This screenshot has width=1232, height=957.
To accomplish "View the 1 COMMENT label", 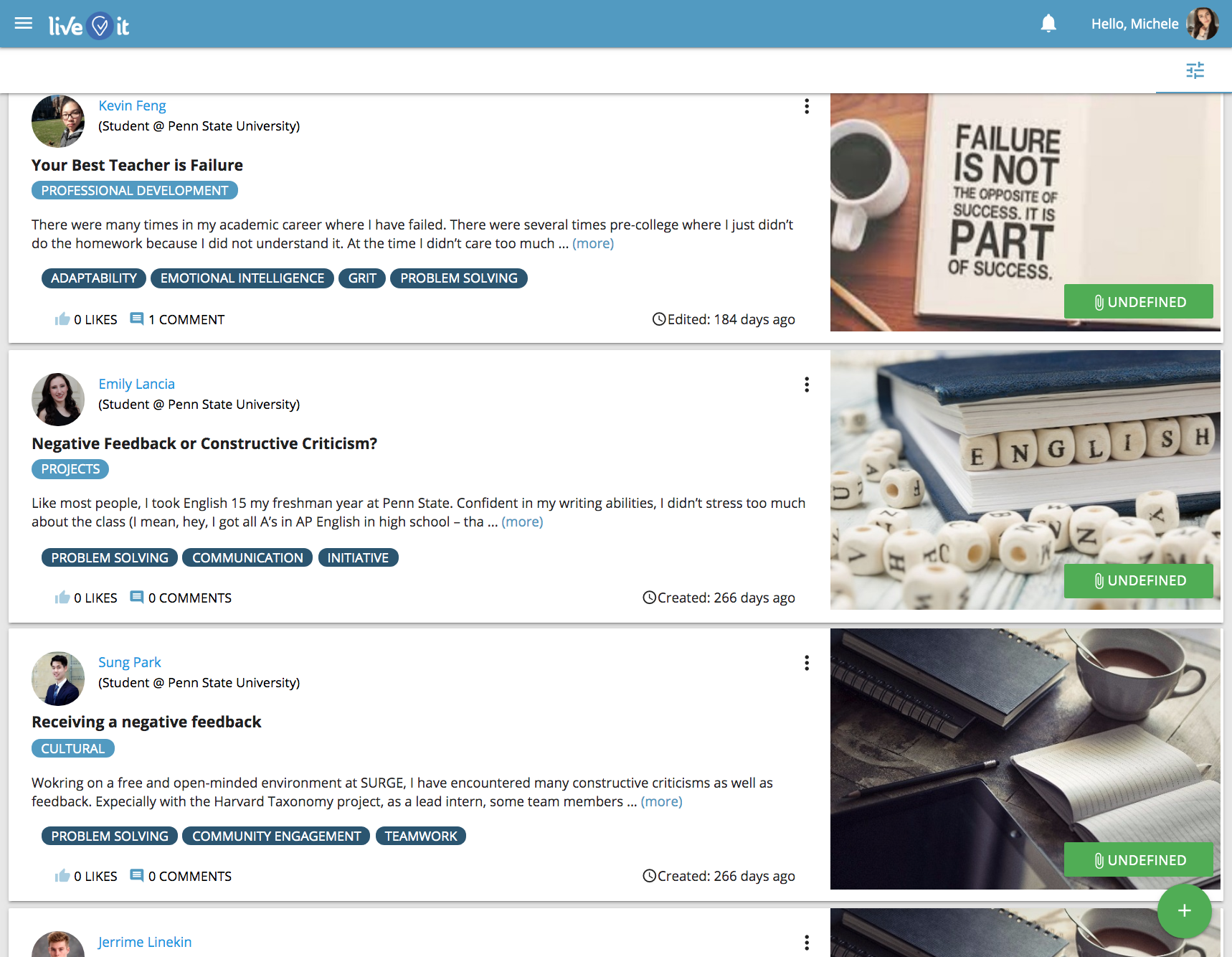I will point(186,319).
